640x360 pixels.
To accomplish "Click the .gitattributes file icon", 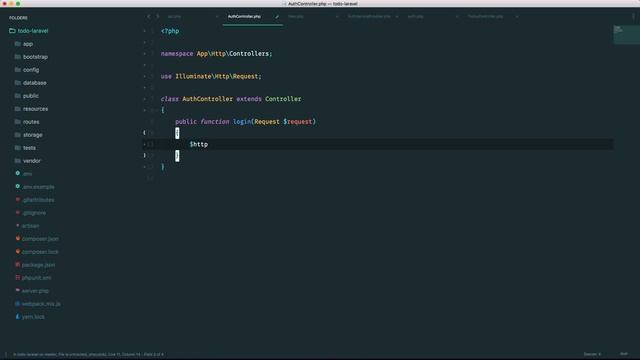I will pos(18,200).
